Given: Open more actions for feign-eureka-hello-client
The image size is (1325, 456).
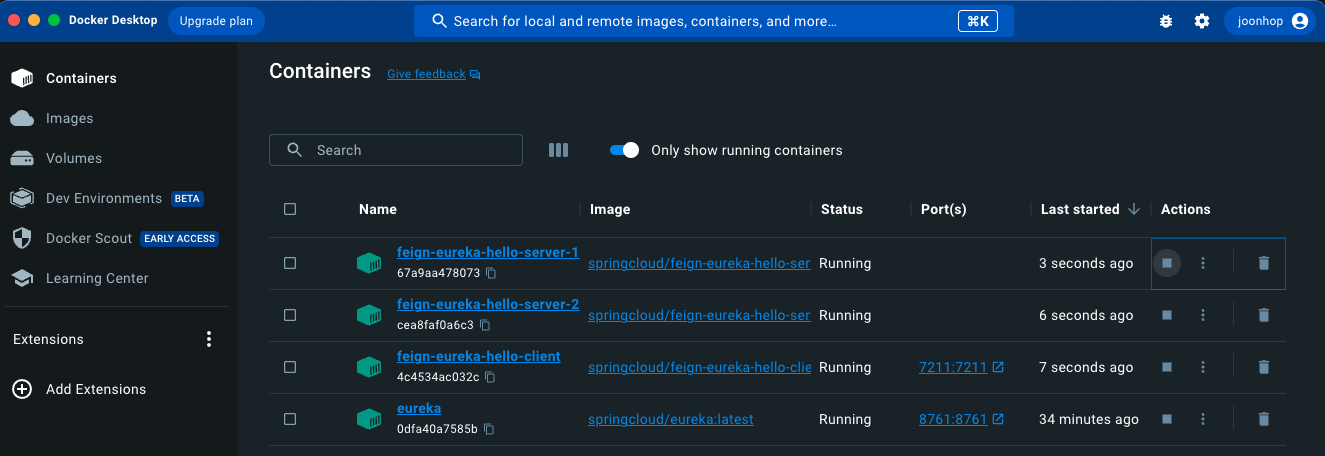Looking at the screenshot, I should [x=1203, y=367].
